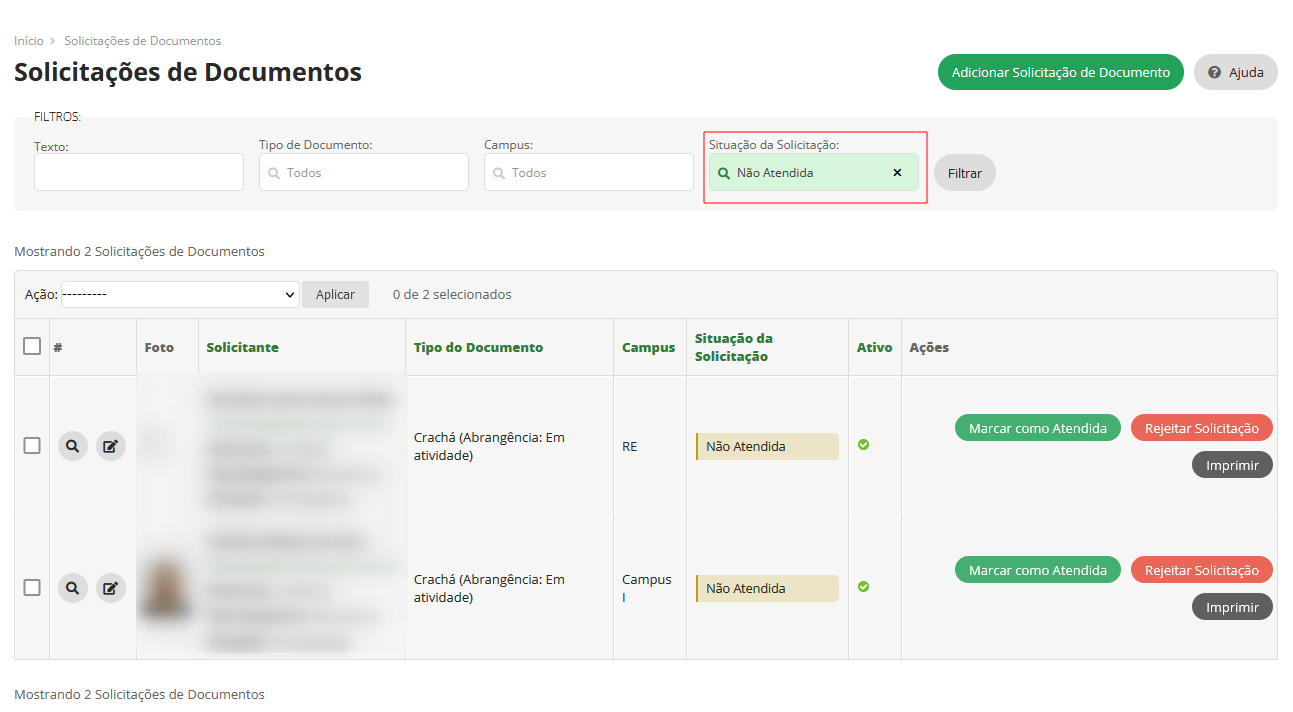Click the Aplicar button
1293x712 pixels.
tap(335, 294)
